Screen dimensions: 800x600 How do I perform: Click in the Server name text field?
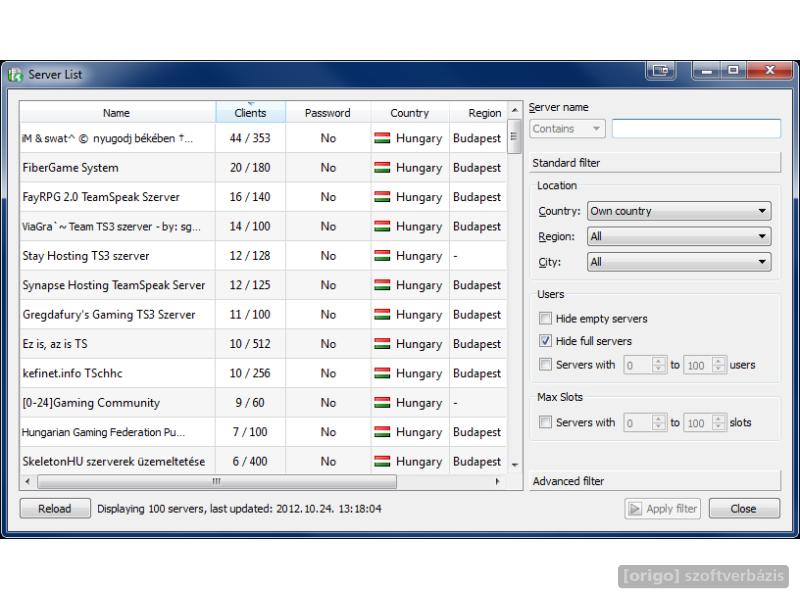click(696, 129)
